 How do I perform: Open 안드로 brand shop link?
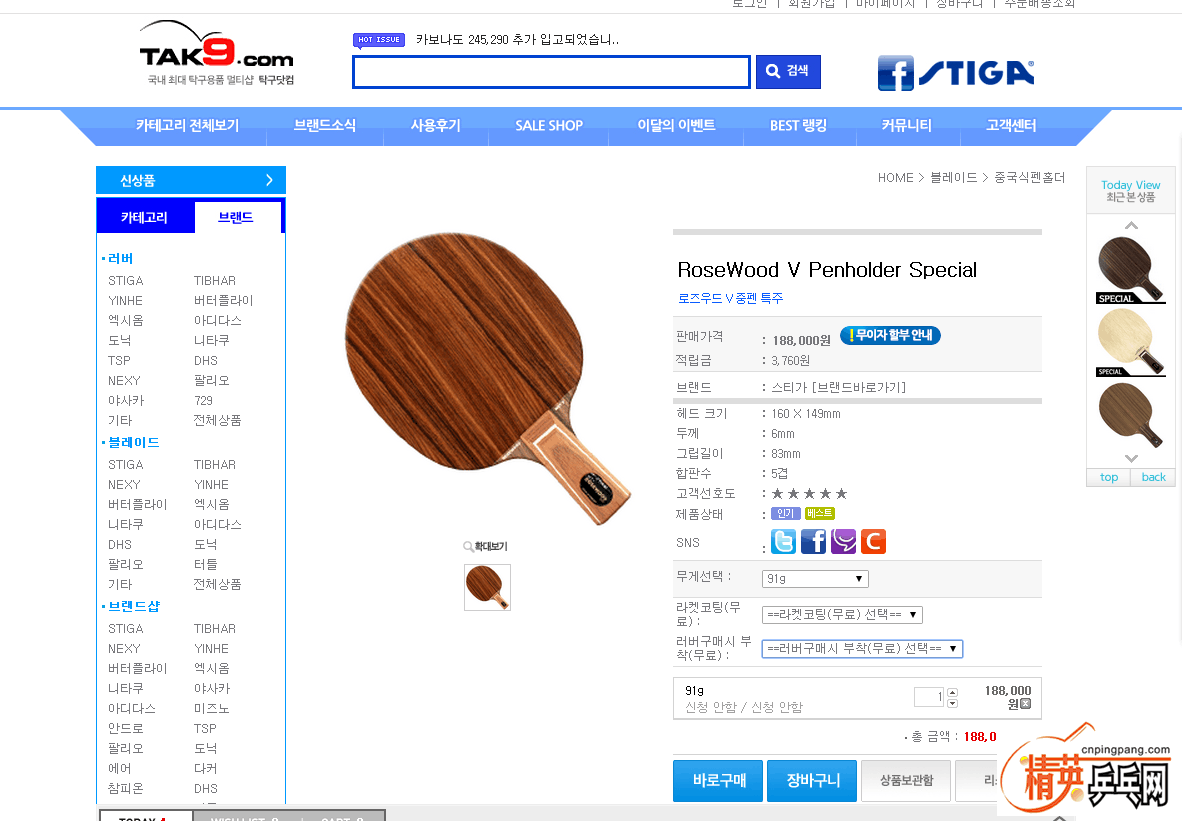(125, 728)
